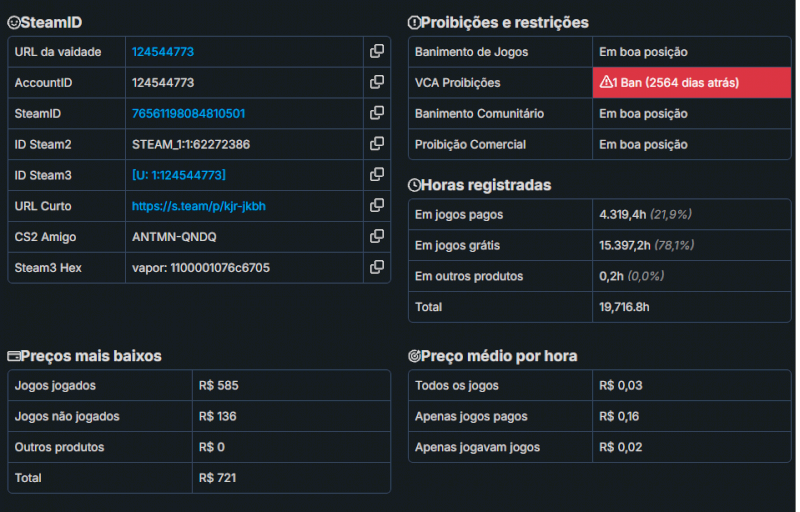Image resolution: width=800 pixels, height=512 pixels.
Task: Click the Em jogos grátis label
Action: (457, 245)
